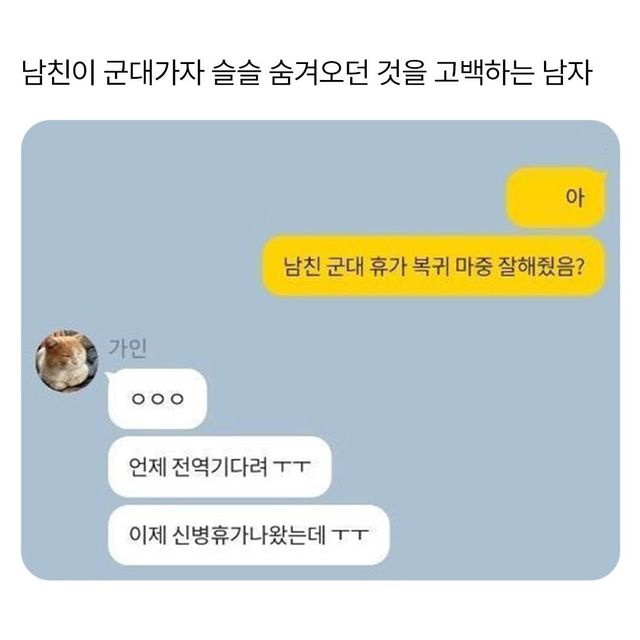
Task: Select the yellow '아' message bubble
Action: 556,198
